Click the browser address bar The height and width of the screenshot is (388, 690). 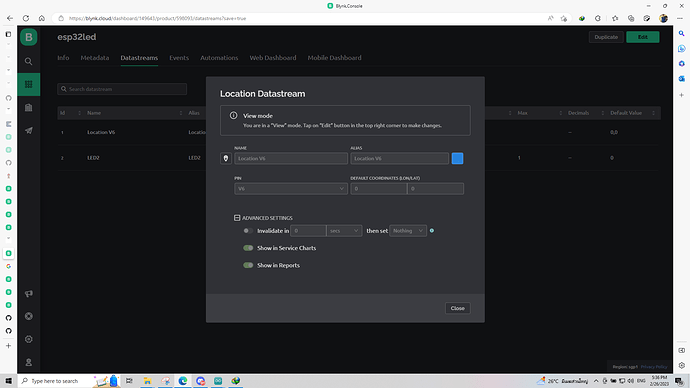coord(299,18)
